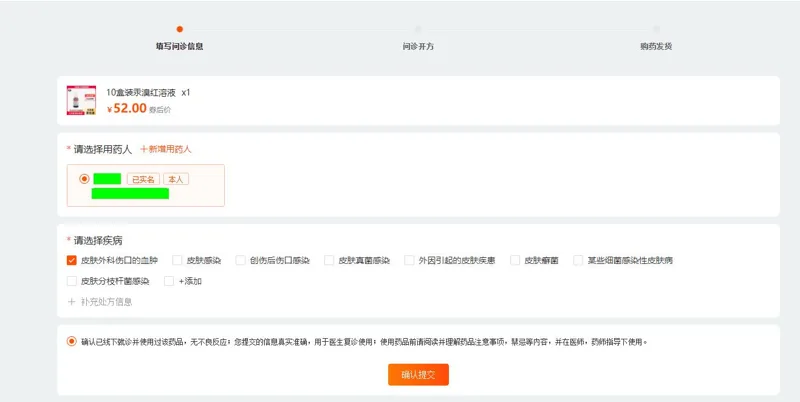Select the patient radio button

click(x=84, y=179)
